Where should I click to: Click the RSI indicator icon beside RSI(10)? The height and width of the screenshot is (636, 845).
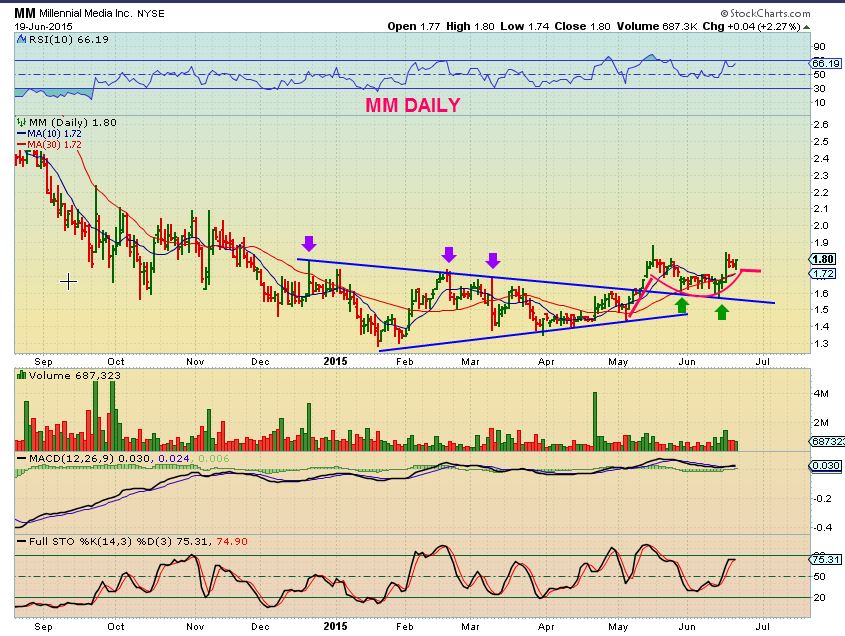pos(22,39)
